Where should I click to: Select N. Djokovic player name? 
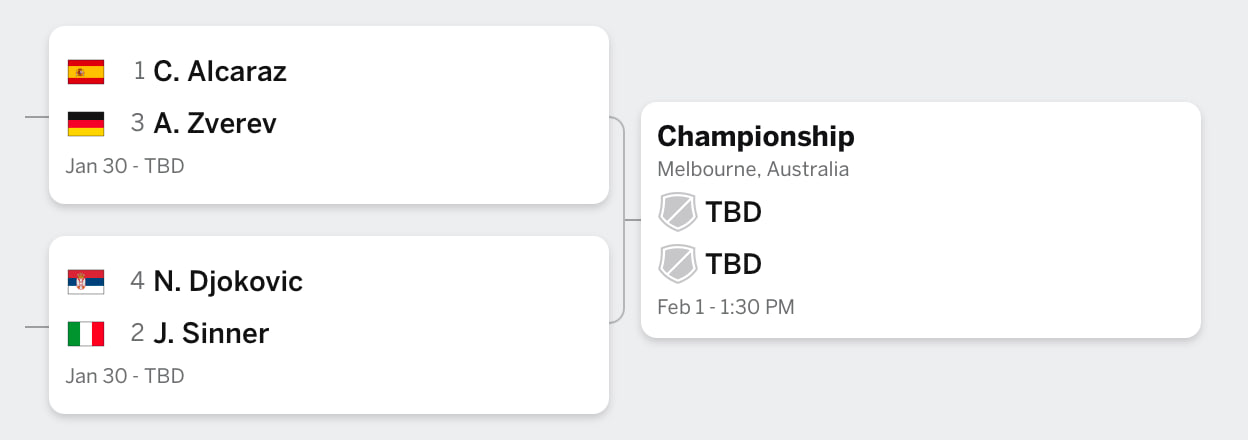click(228, 282)
